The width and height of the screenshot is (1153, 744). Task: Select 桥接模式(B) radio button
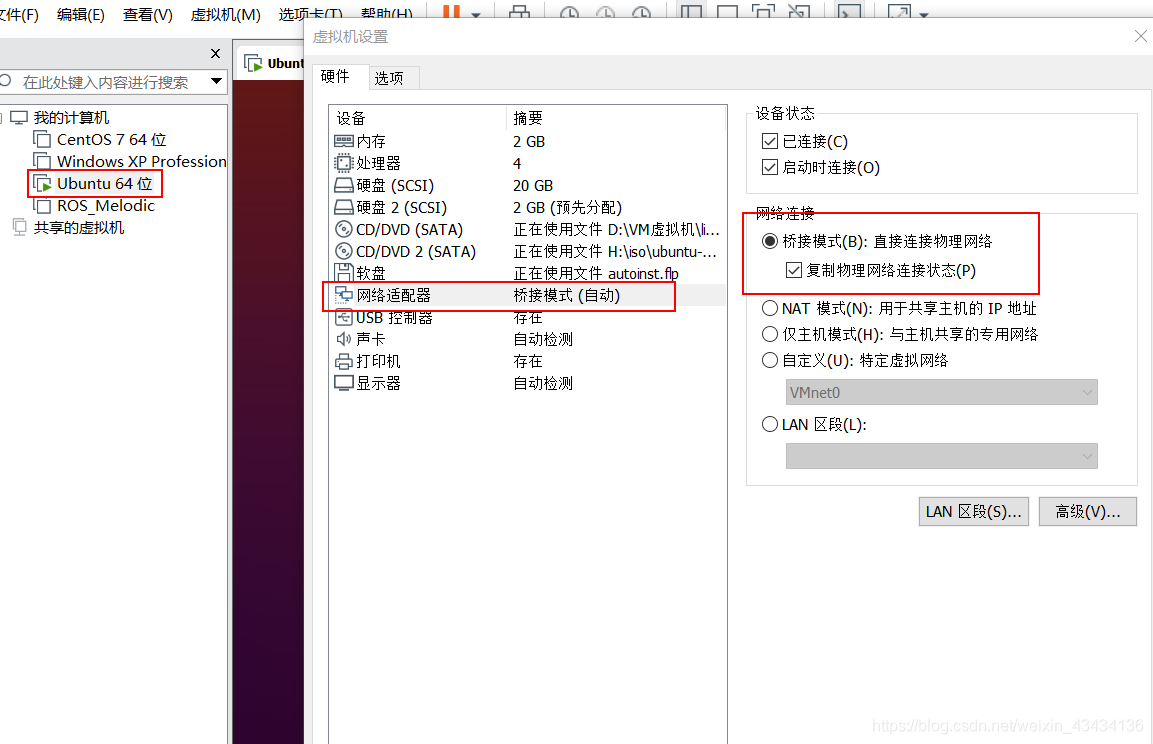[770, 241]
